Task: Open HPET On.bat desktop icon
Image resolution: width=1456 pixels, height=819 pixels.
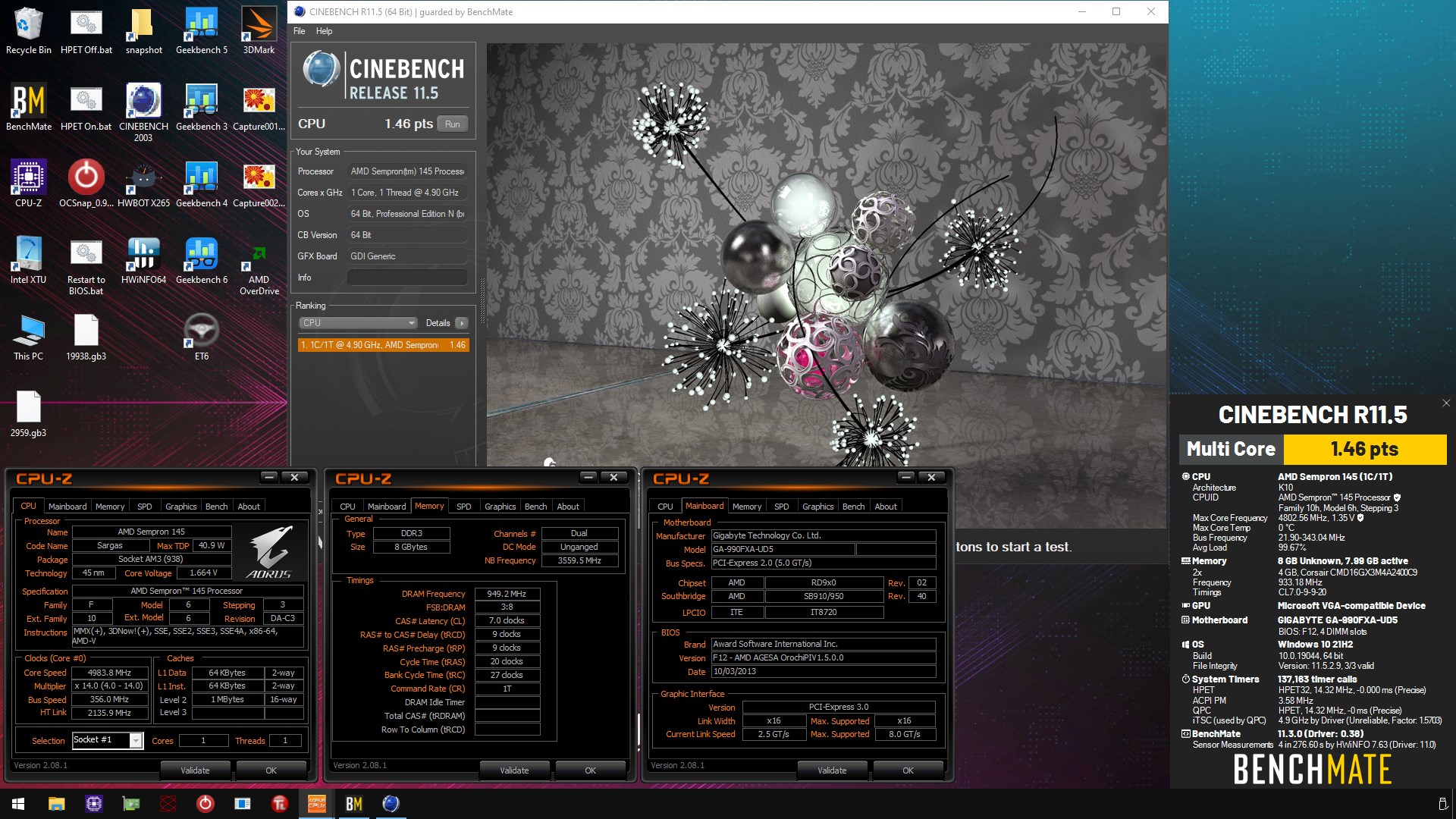Action: click(x=86, y=107)
